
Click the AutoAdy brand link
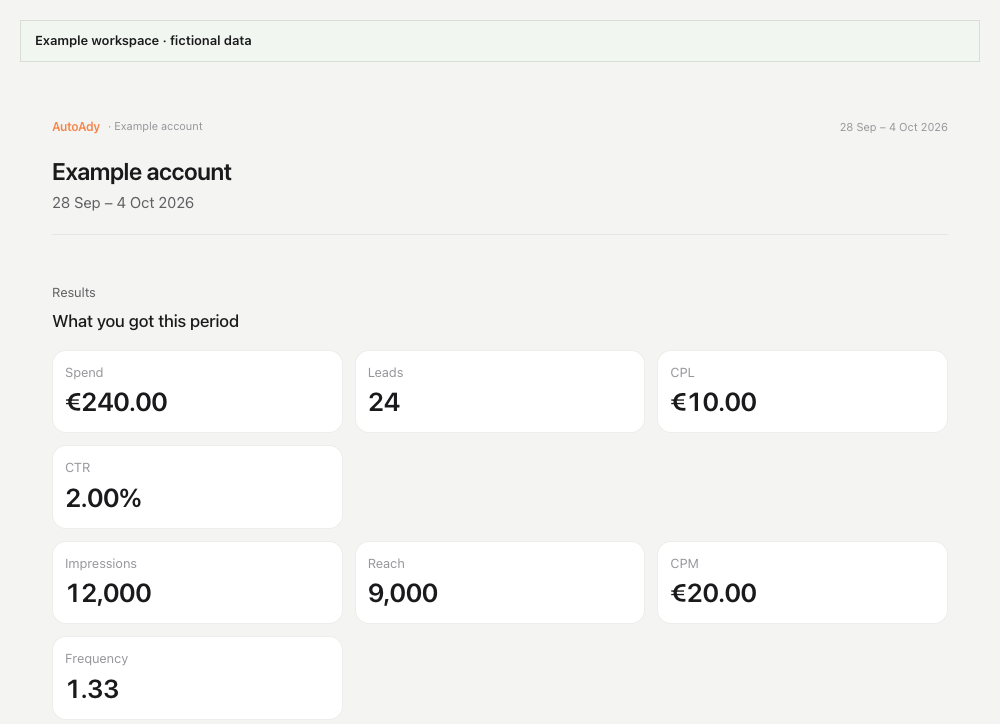pyautogui.click(x=76, y=126)
